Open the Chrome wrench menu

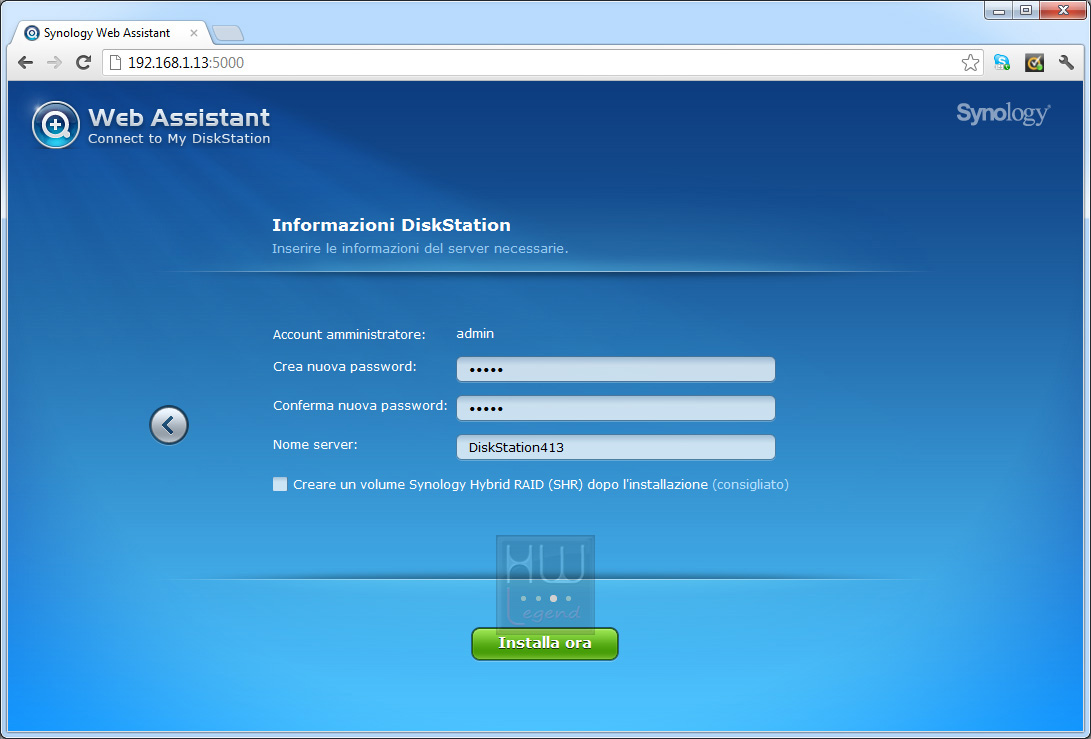point(1066,63)
